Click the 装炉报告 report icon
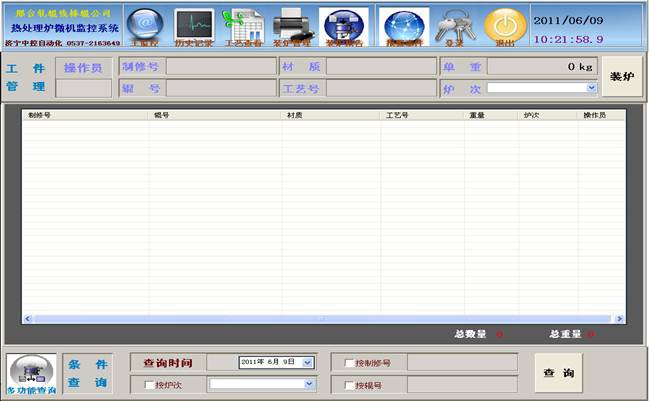 tap(343, 25)
